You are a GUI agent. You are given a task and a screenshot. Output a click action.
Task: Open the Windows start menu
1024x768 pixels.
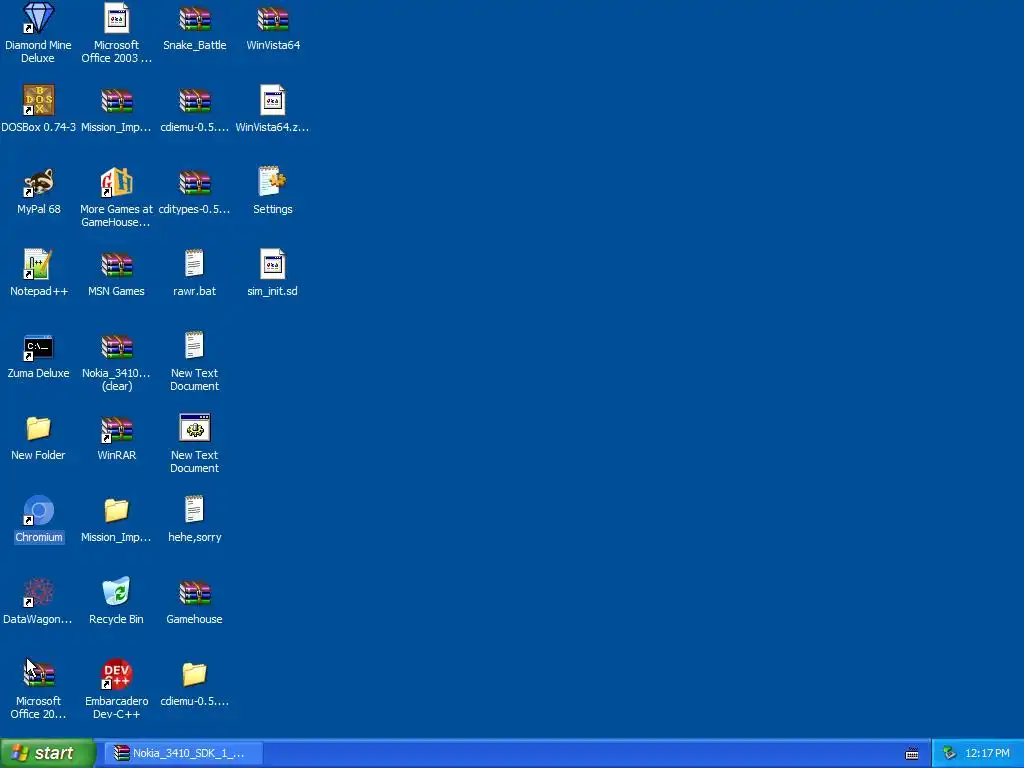click(x=47, y=753)
